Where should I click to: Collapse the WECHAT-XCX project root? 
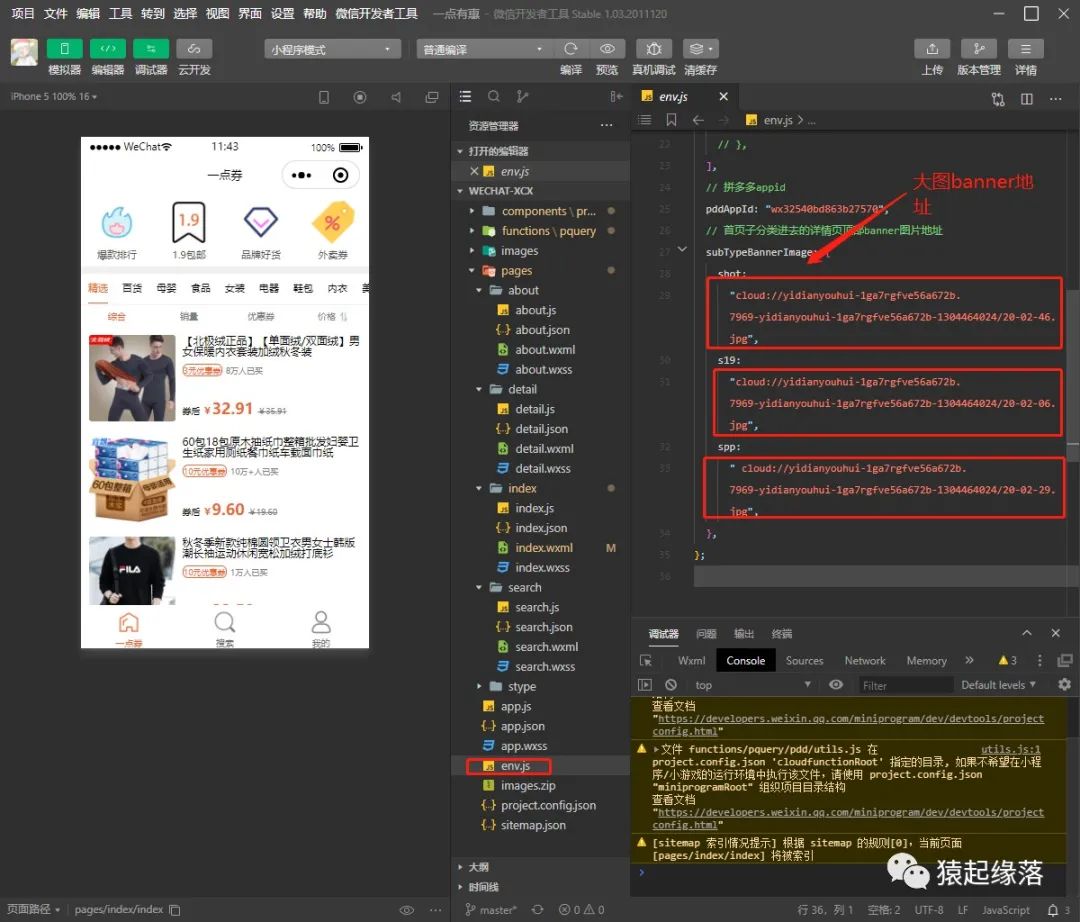point(460,191)
